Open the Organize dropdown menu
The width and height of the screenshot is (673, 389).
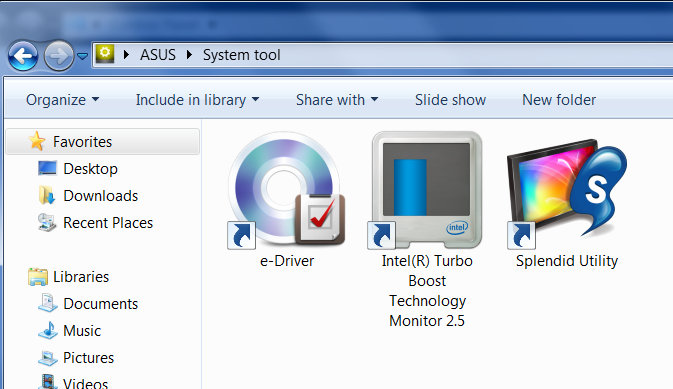pyautogui.click(x=63, y=100)
